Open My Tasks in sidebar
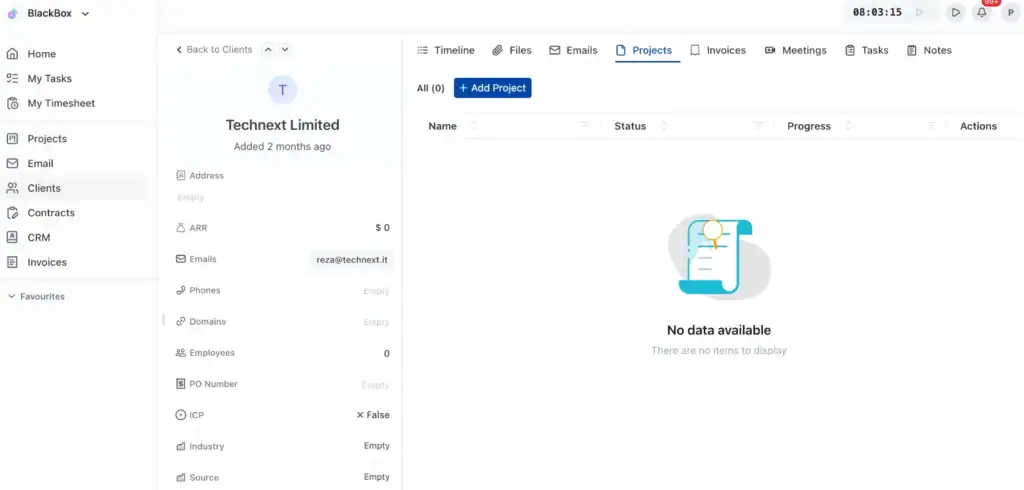This screenshot has height=490, width=1024. coord(49,78)
